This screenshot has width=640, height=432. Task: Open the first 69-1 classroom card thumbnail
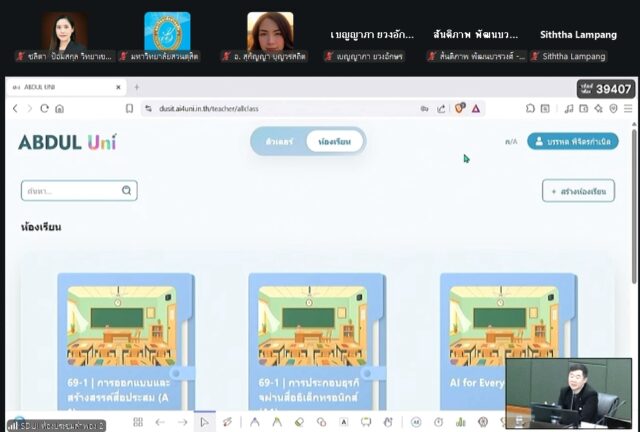point(122,326)
